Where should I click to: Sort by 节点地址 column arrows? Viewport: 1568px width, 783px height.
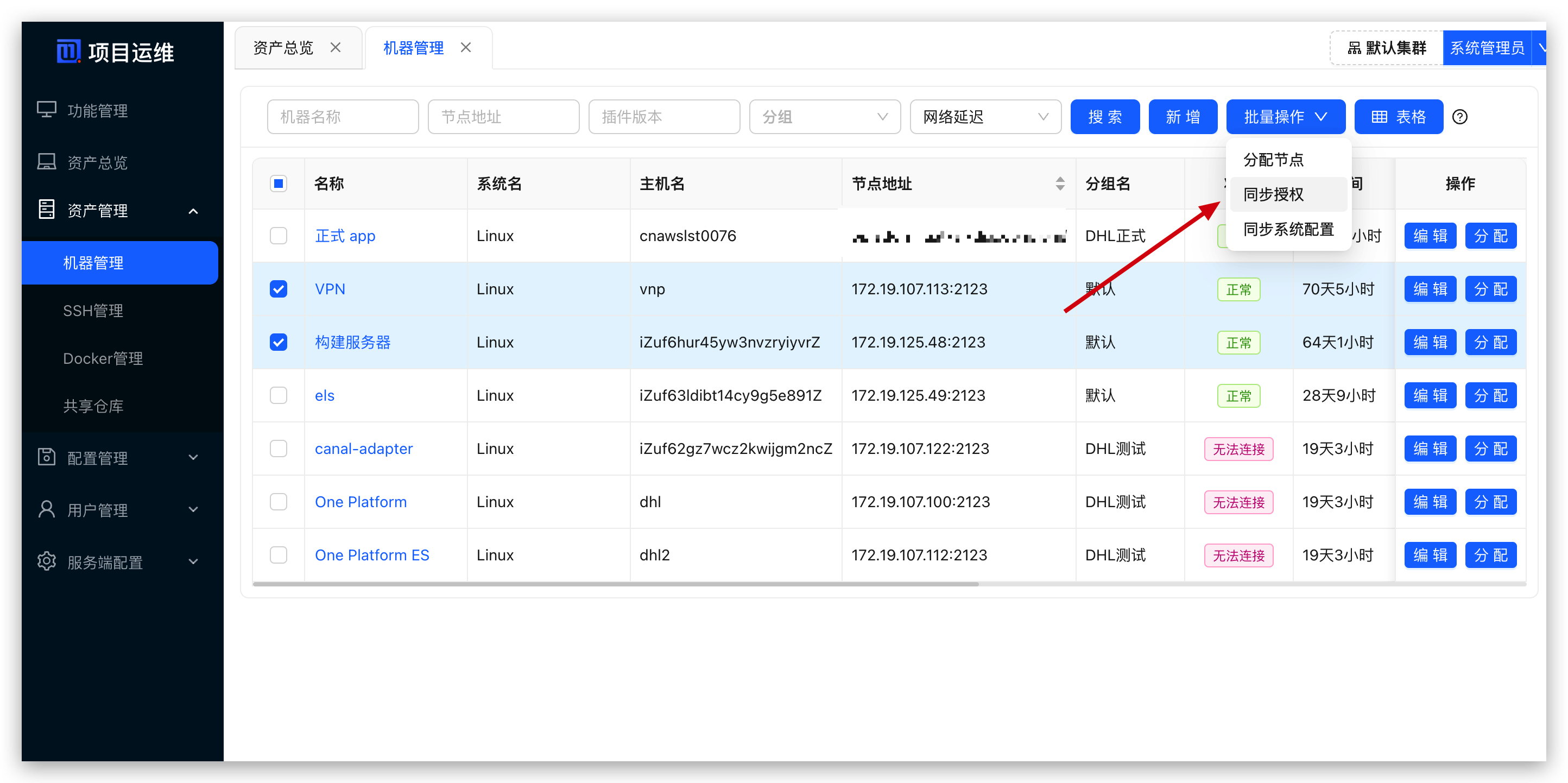[x=1060, y=184]
